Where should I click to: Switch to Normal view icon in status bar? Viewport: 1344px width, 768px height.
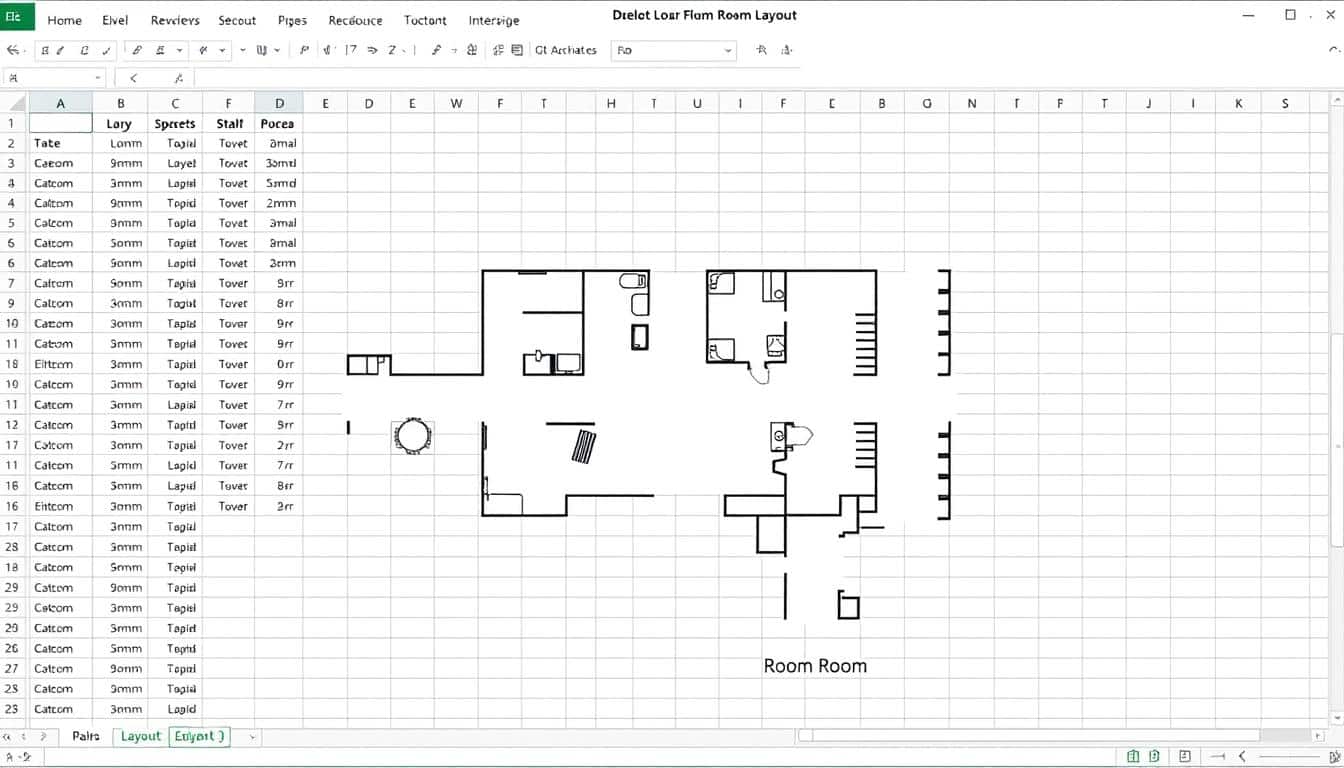pyautogui.click(x=1133, y=757)
